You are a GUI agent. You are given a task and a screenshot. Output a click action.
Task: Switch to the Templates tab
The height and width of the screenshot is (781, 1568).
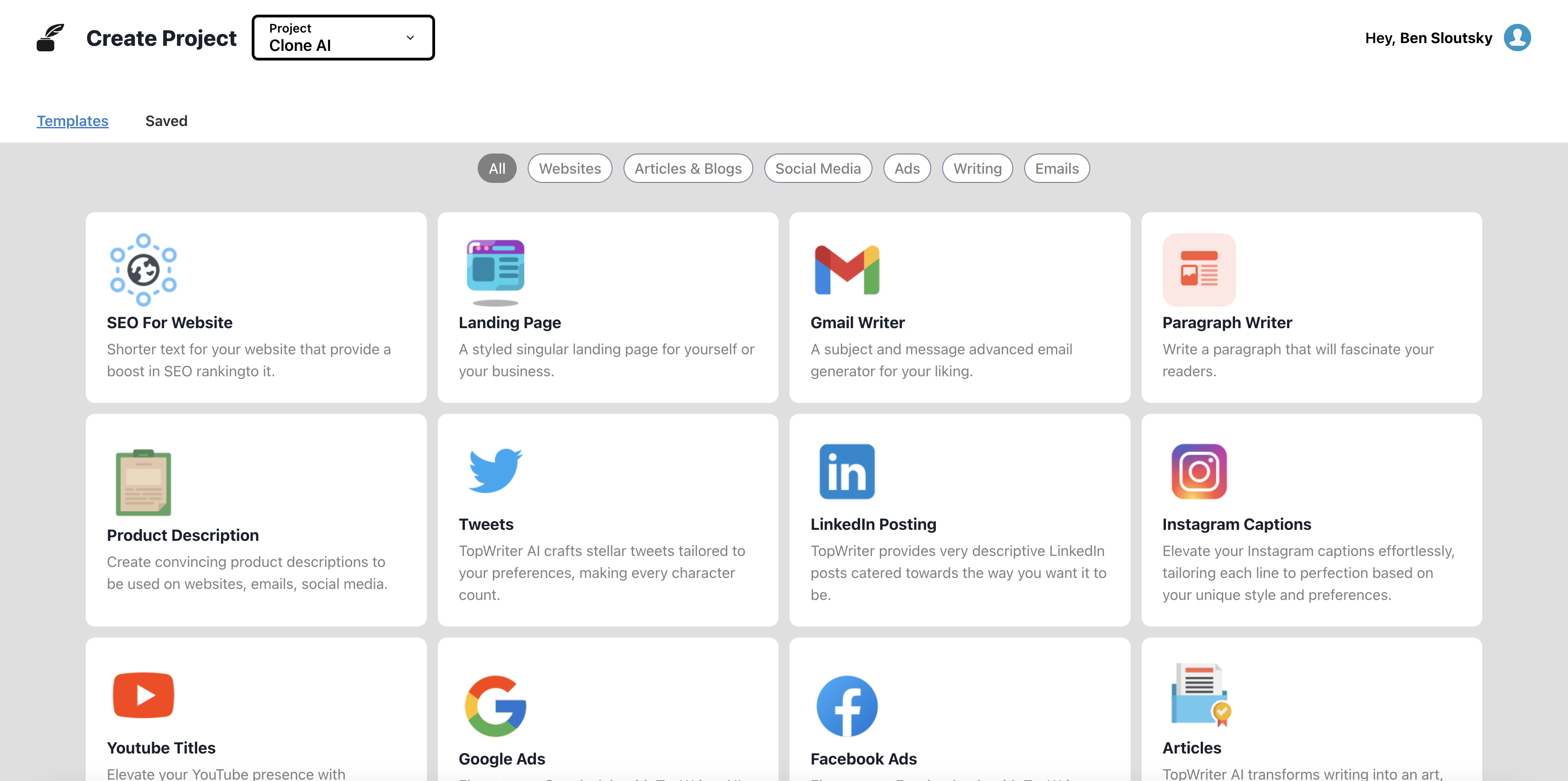[72, 121]
